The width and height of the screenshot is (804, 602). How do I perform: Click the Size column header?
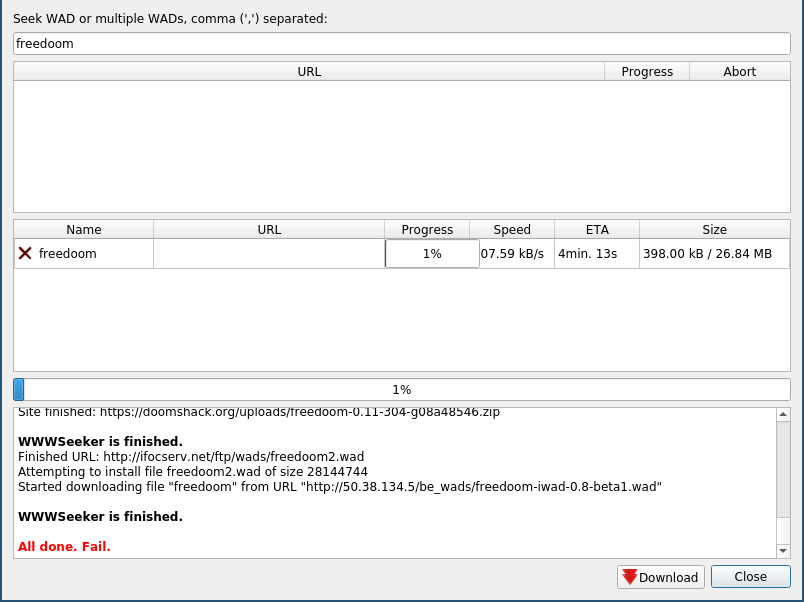[714, 230]
